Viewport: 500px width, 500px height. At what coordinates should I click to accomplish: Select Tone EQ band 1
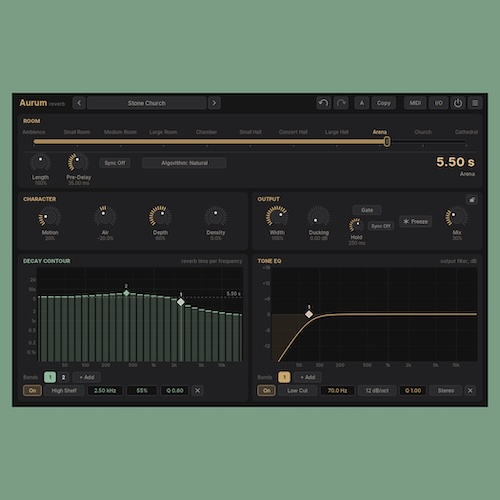pos(284,377)
